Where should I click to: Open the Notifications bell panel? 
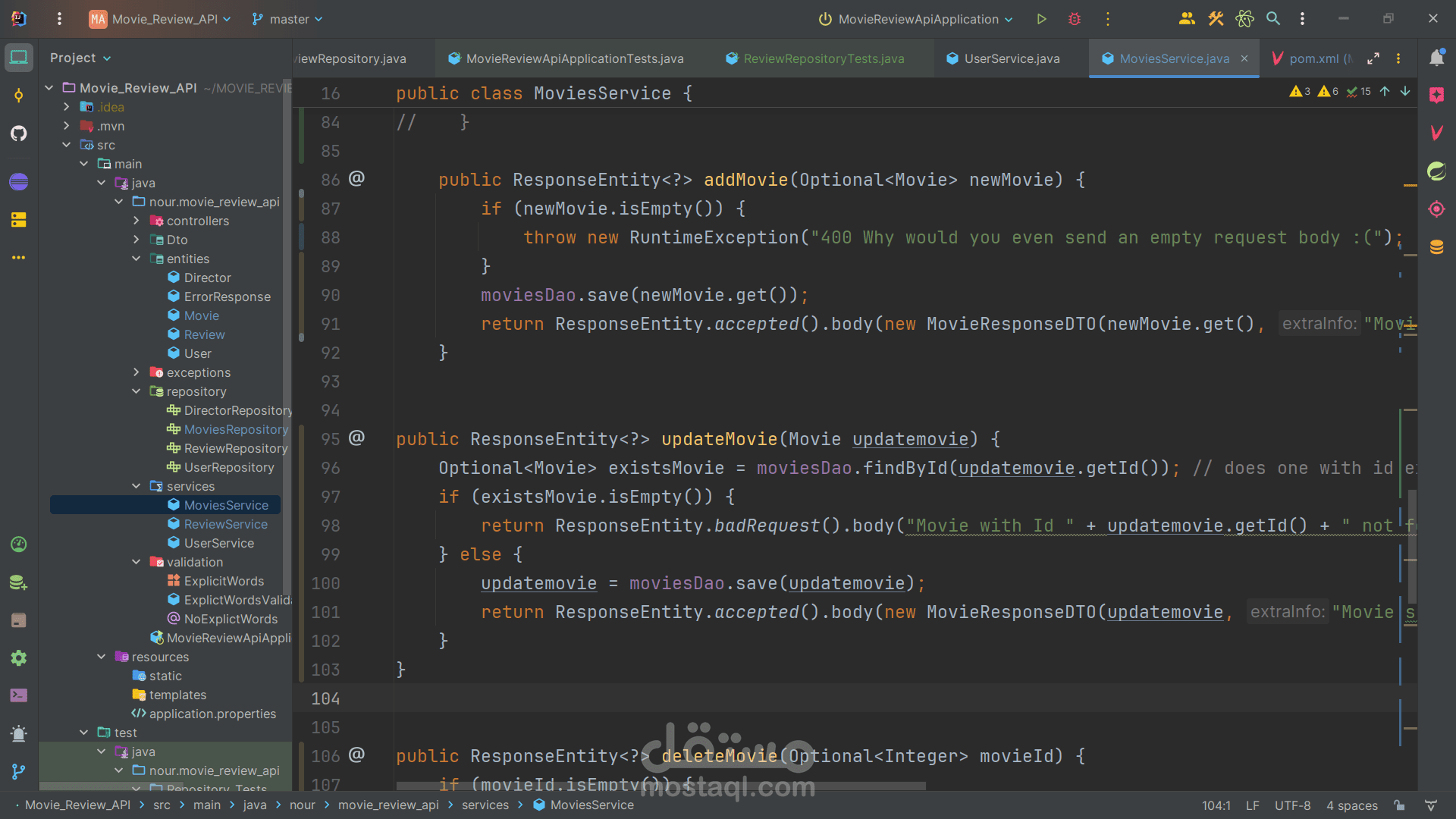1436,58
